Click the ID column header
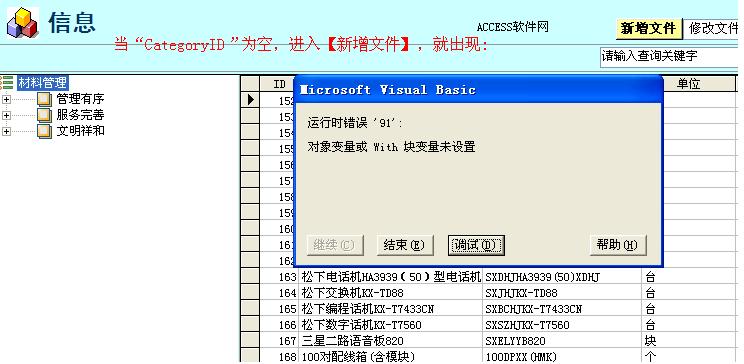The width and height of the screenshot is (744, 364). pos(279,84)
